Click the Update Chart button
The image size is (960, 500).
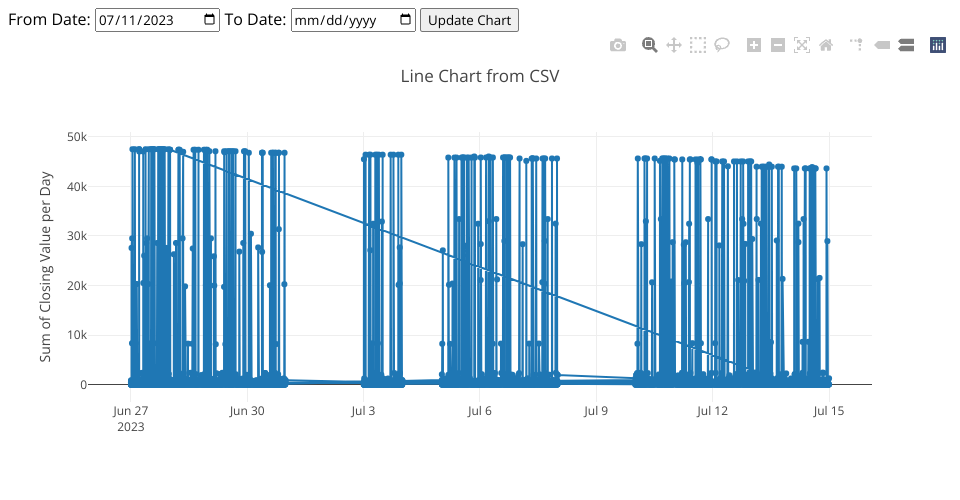(x=469, y=20)
